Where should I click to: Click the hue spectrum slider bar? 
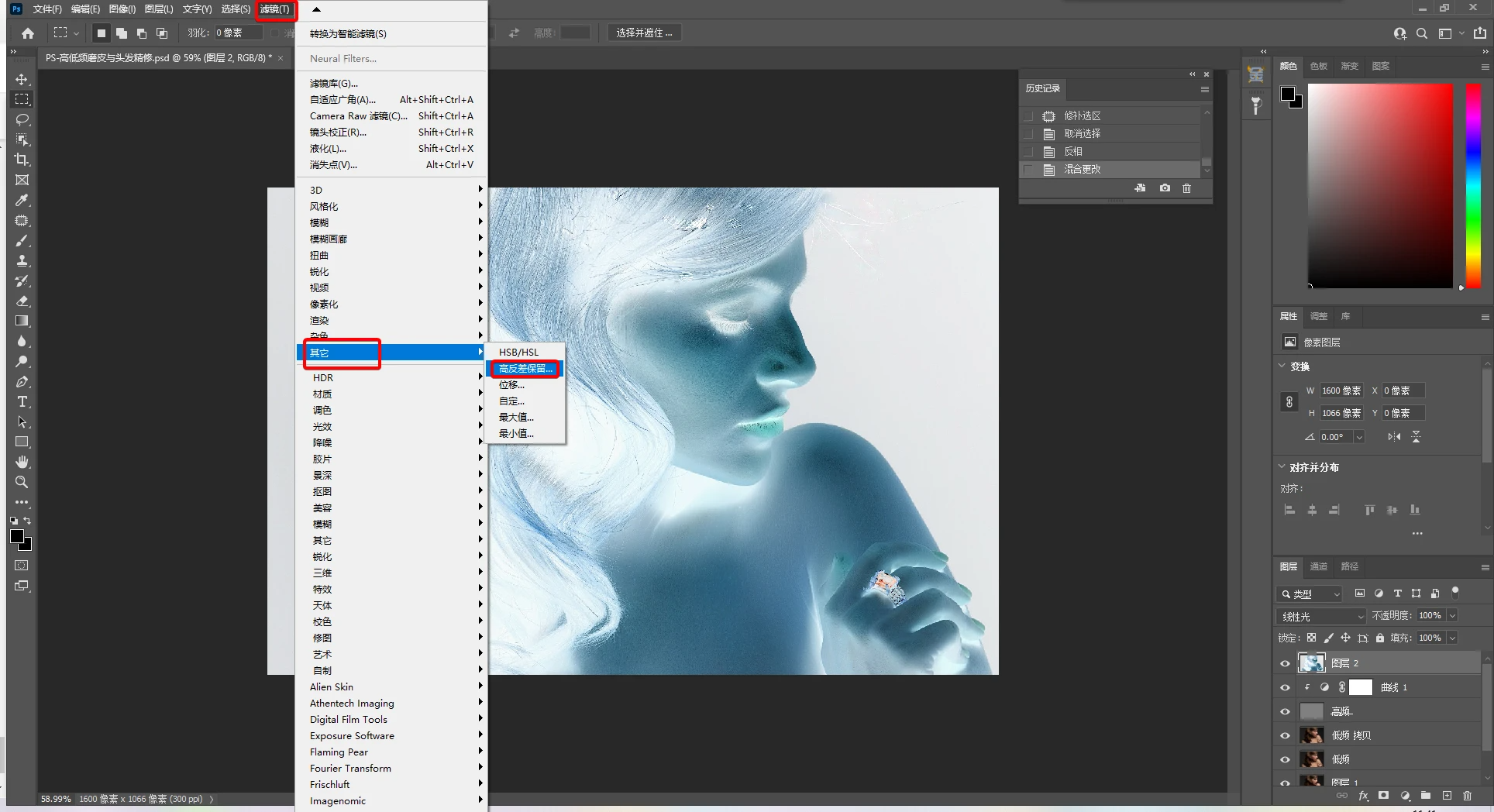[x=1473, y=186]
